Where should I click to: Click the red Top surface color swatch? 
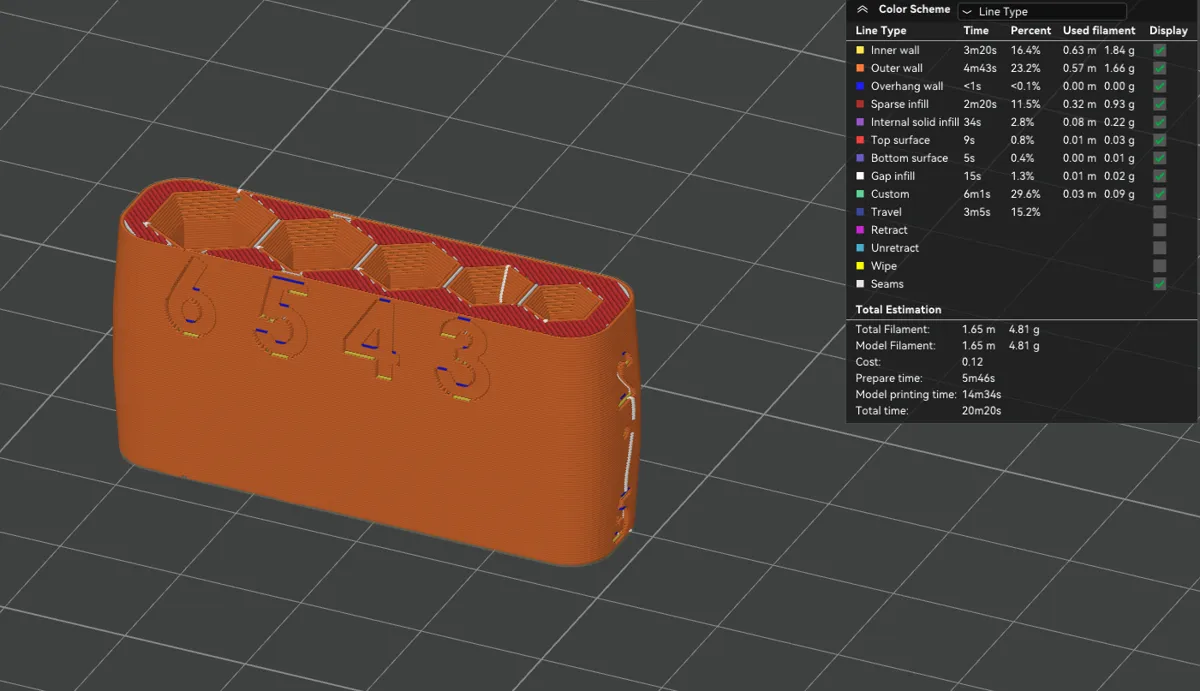pos(860,140)
